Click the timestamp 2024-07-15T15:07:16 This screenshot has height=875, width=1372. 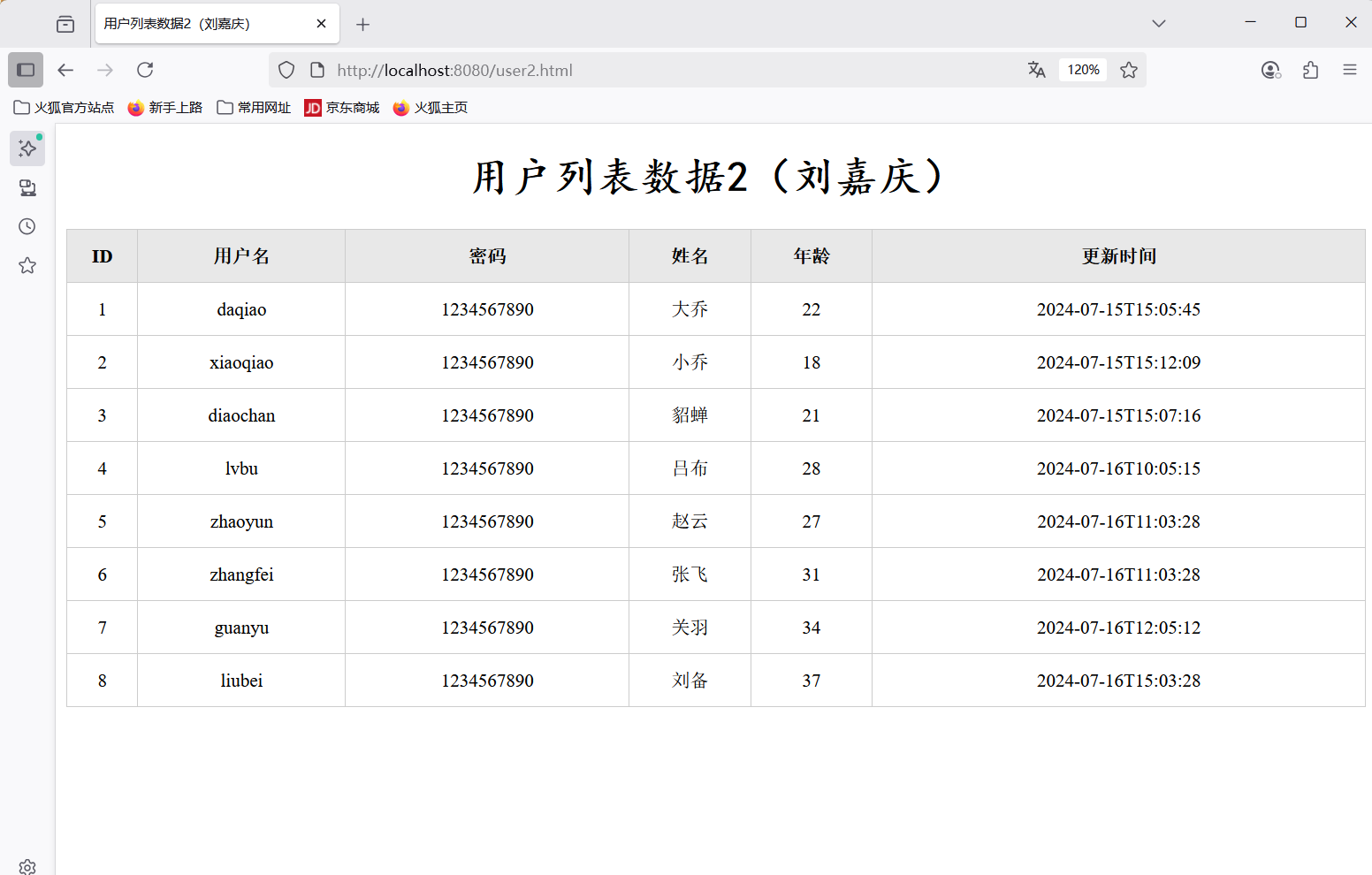(x=1118, y=415)
